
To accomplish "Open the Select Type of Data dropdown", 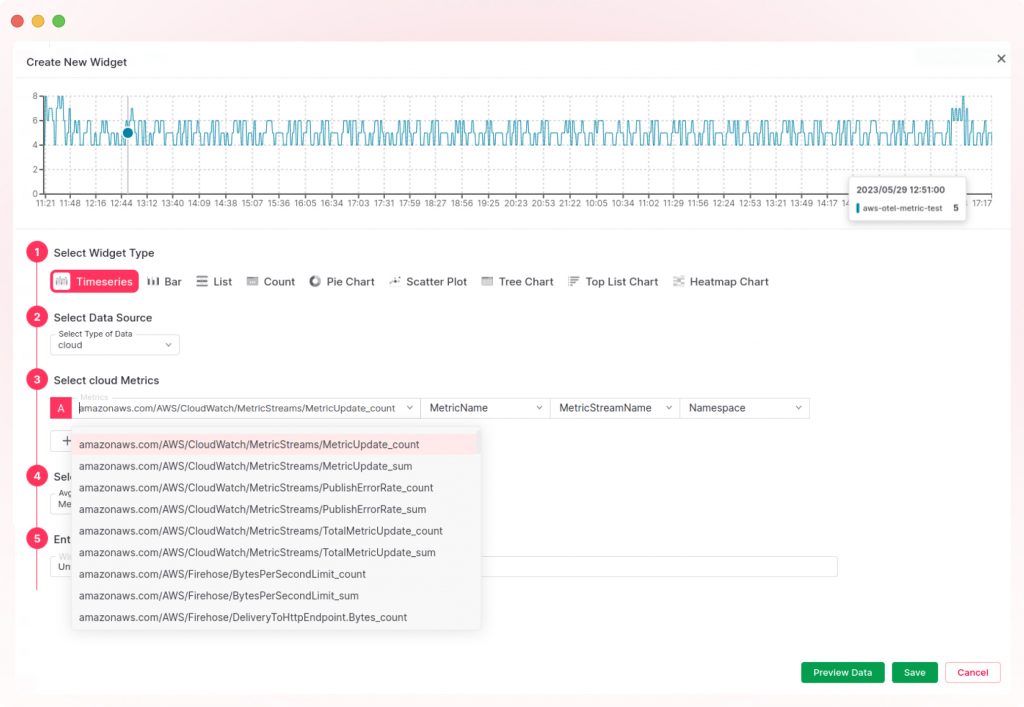I will [114, 344].
